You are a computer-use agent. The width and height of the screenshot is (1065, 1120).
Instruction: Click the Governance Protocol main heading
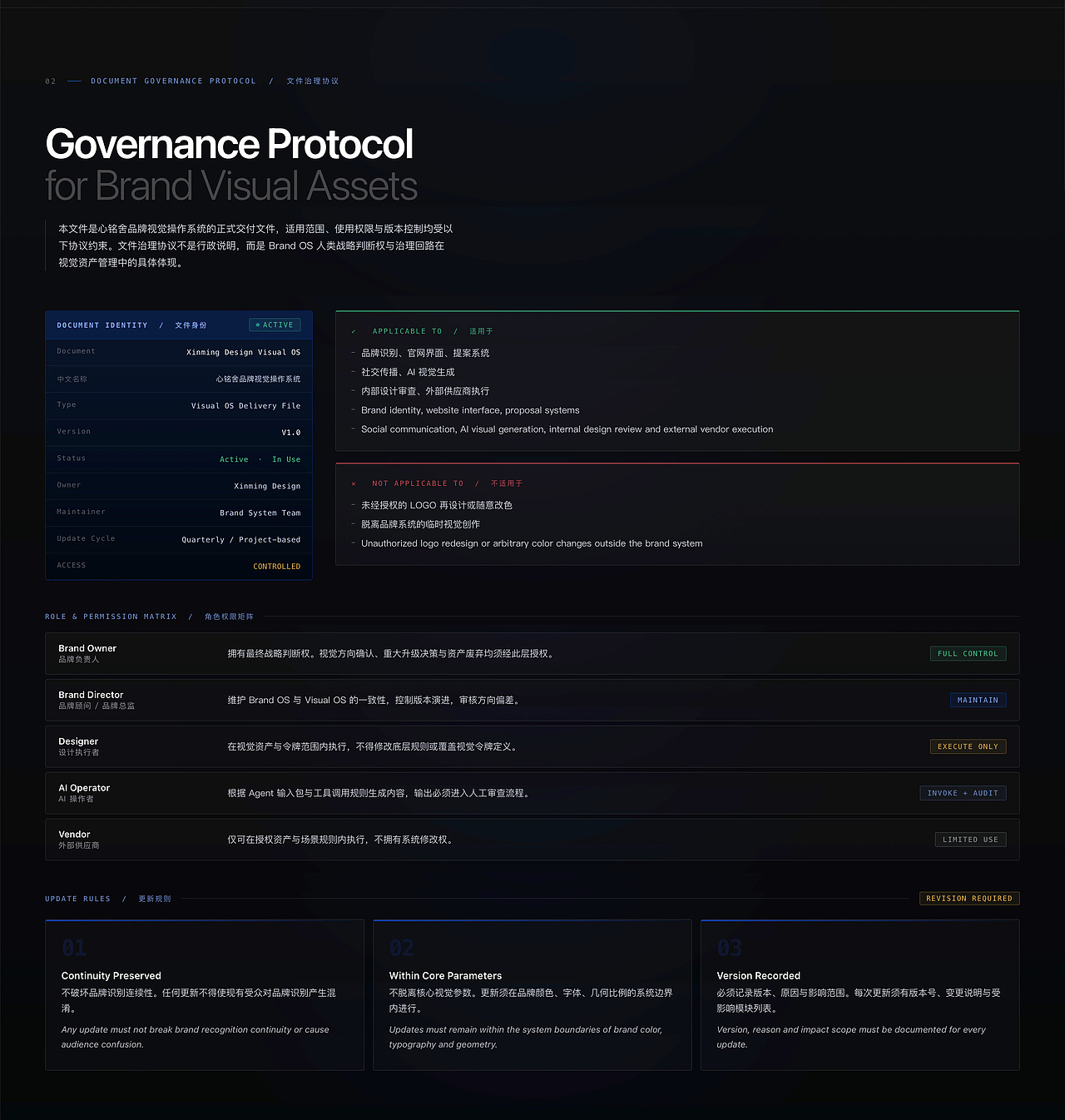coord(229,144)
